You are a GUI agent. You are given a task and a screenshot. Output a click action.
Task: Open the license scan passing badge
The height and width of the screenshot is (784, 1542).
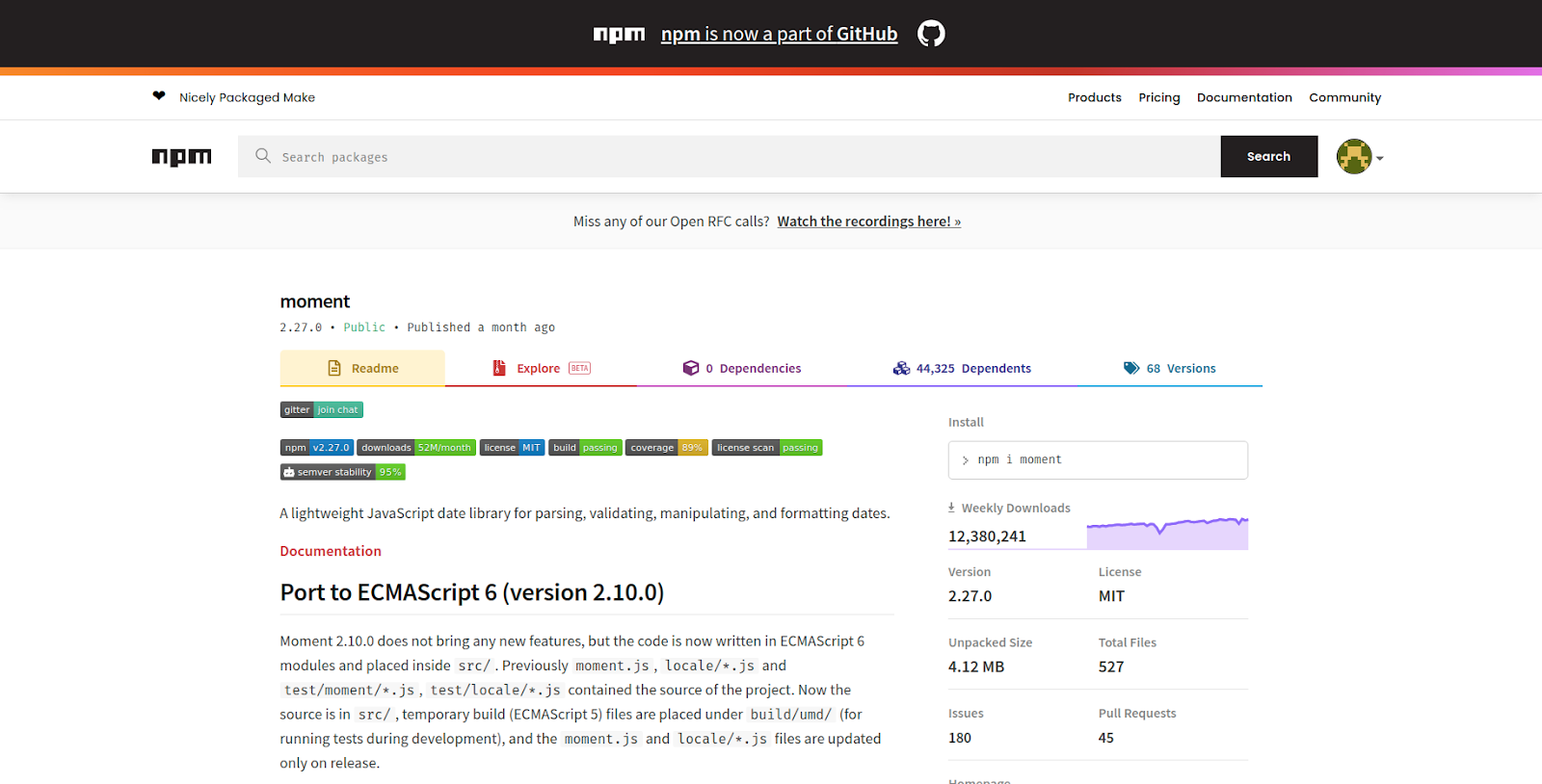point(767,448)
